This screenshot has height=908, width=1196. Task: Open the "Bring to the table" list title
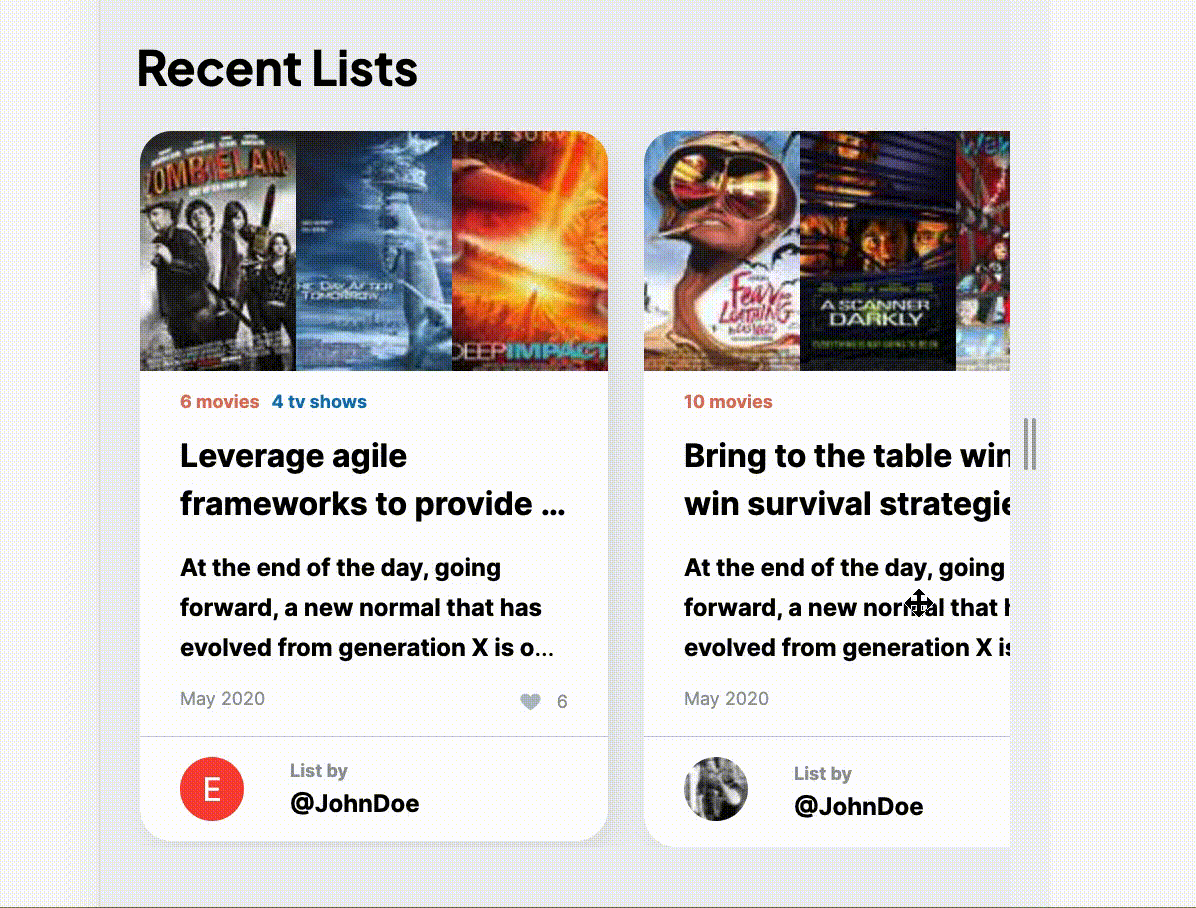coord(846,480)
